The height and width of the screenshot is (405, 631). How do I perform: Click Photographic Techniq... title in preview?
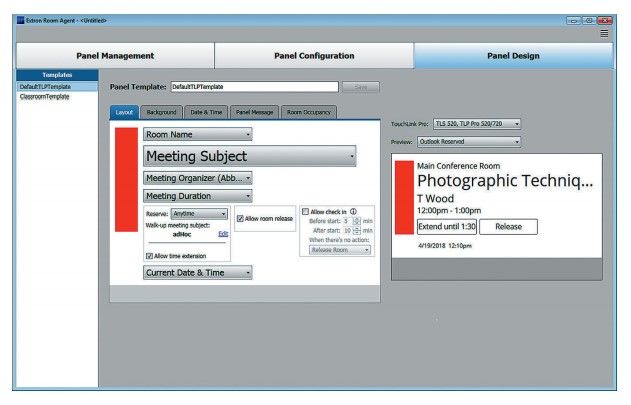pyautogui.click(x=505, y=181)
